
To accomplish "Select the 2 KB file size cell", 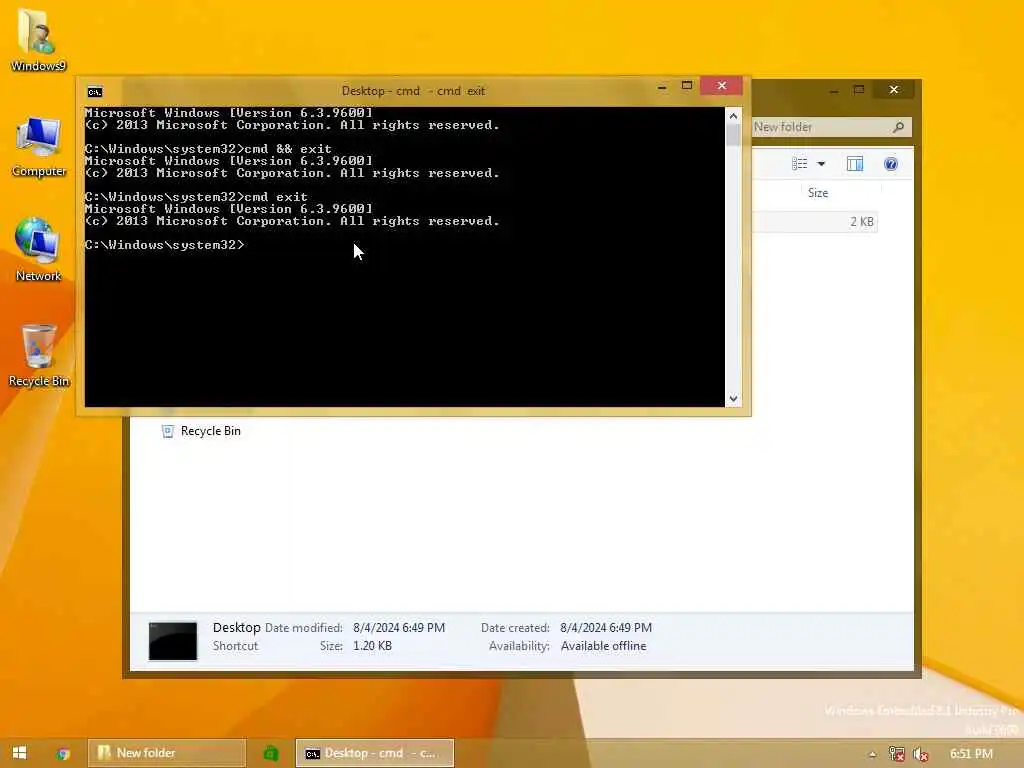I will pyautogui.click(x=861, y=222).
